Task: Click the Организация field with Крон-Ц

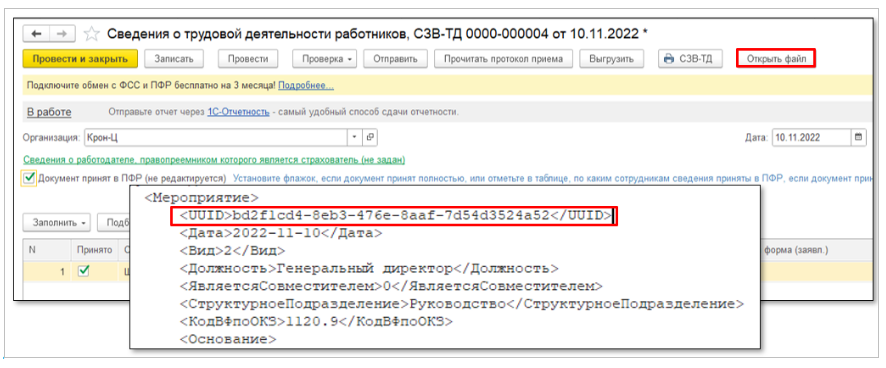Action: coord(215,137)
